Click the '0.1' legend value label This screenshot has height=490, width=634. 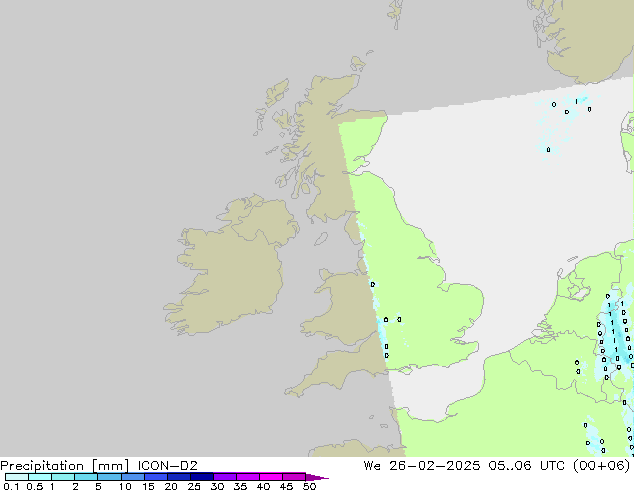tap(11, 486)
